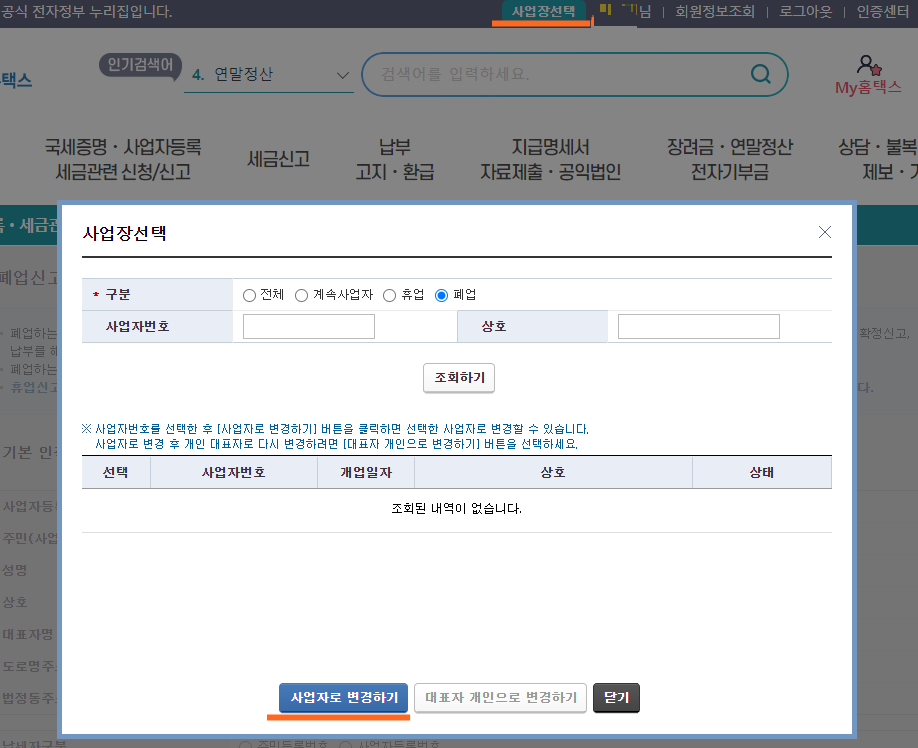918x748 pixels.
Task: Click the 대표자 개인으로 변경하기 button
Action: coord(500,697)
